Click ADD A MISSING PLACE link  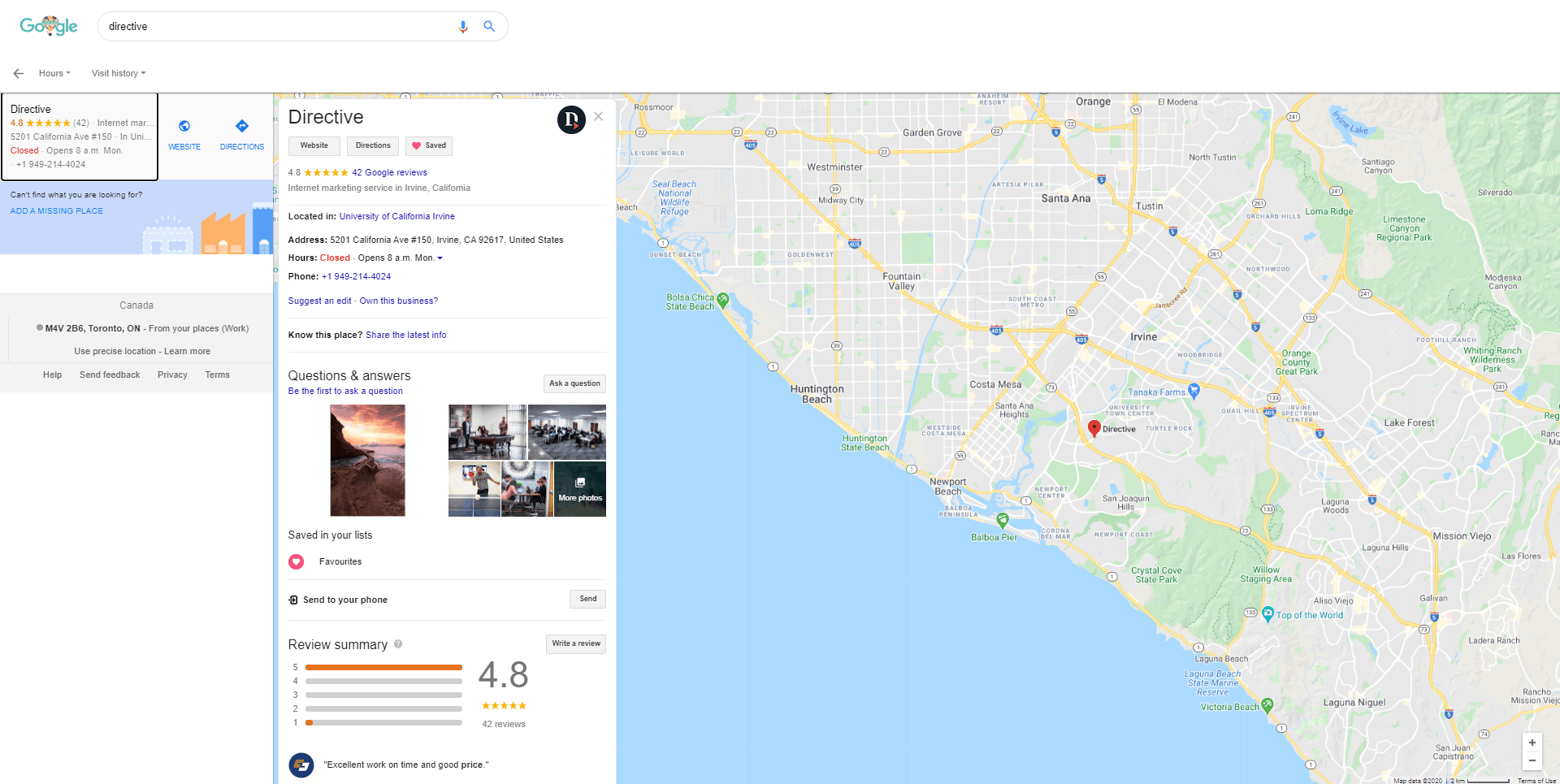click(x=57, y=211)
